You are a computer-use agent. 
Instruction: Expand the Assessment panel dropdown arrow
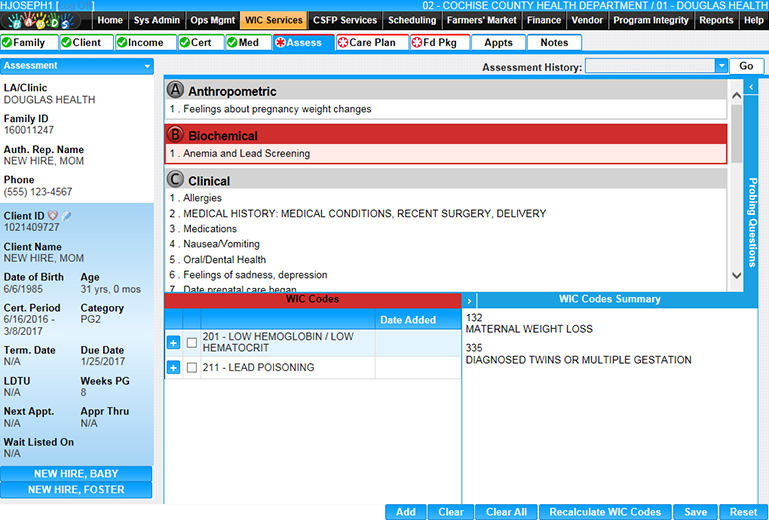point(147,66)
